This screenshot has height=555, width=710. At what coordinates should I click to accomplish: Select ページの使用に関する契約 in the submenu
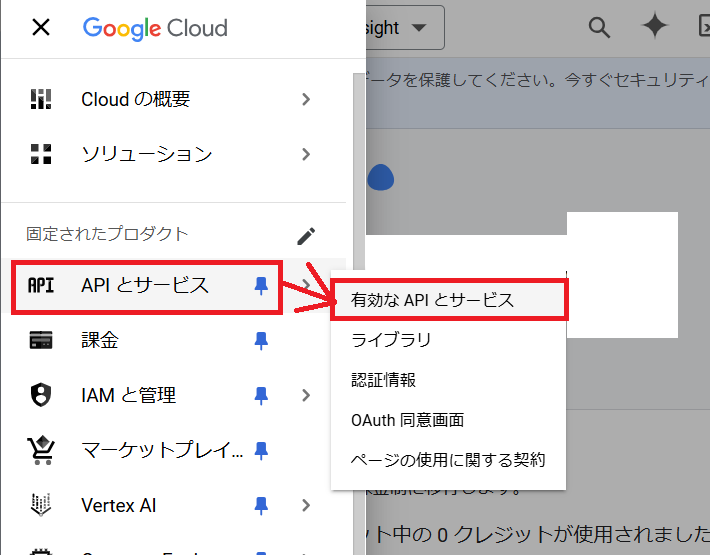449,459
